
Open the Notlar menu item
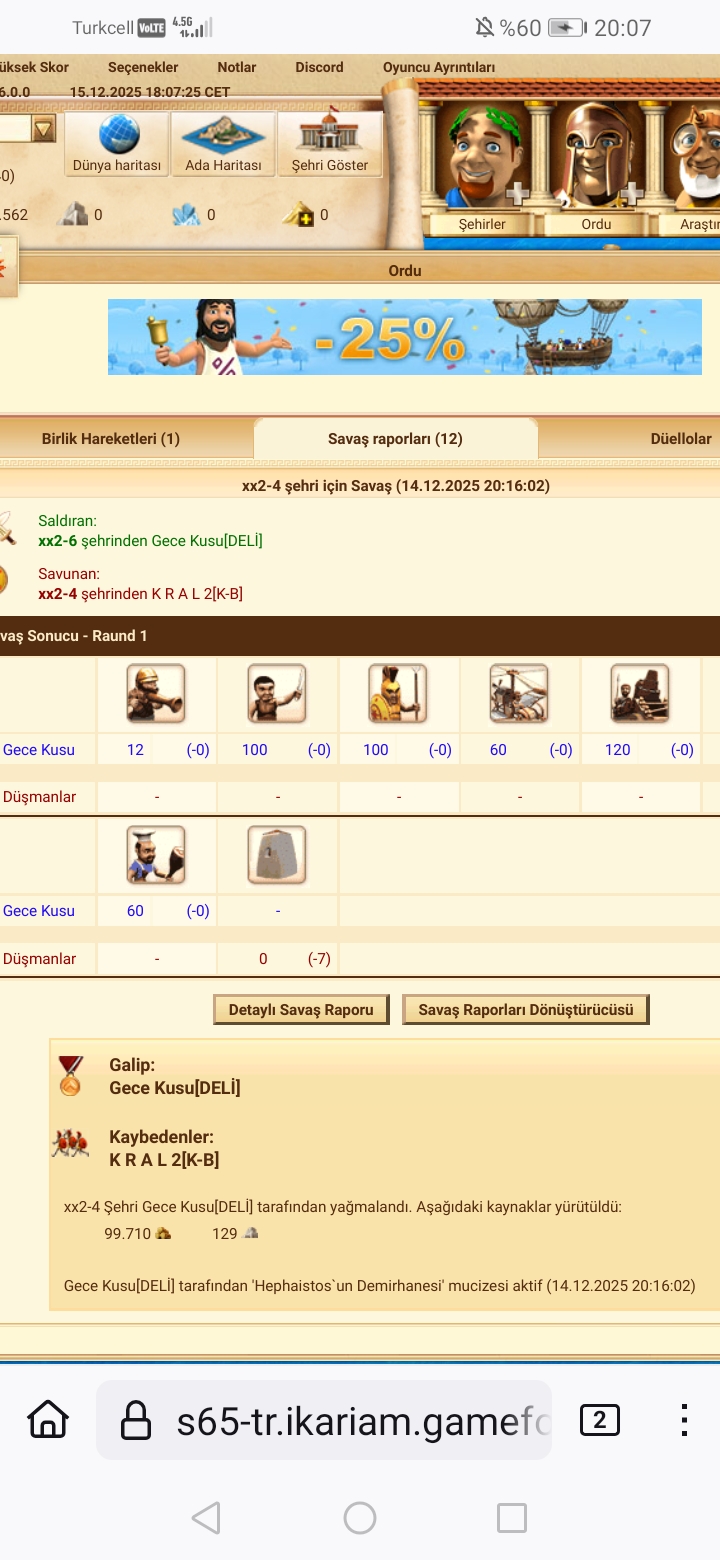click(237, 67)
